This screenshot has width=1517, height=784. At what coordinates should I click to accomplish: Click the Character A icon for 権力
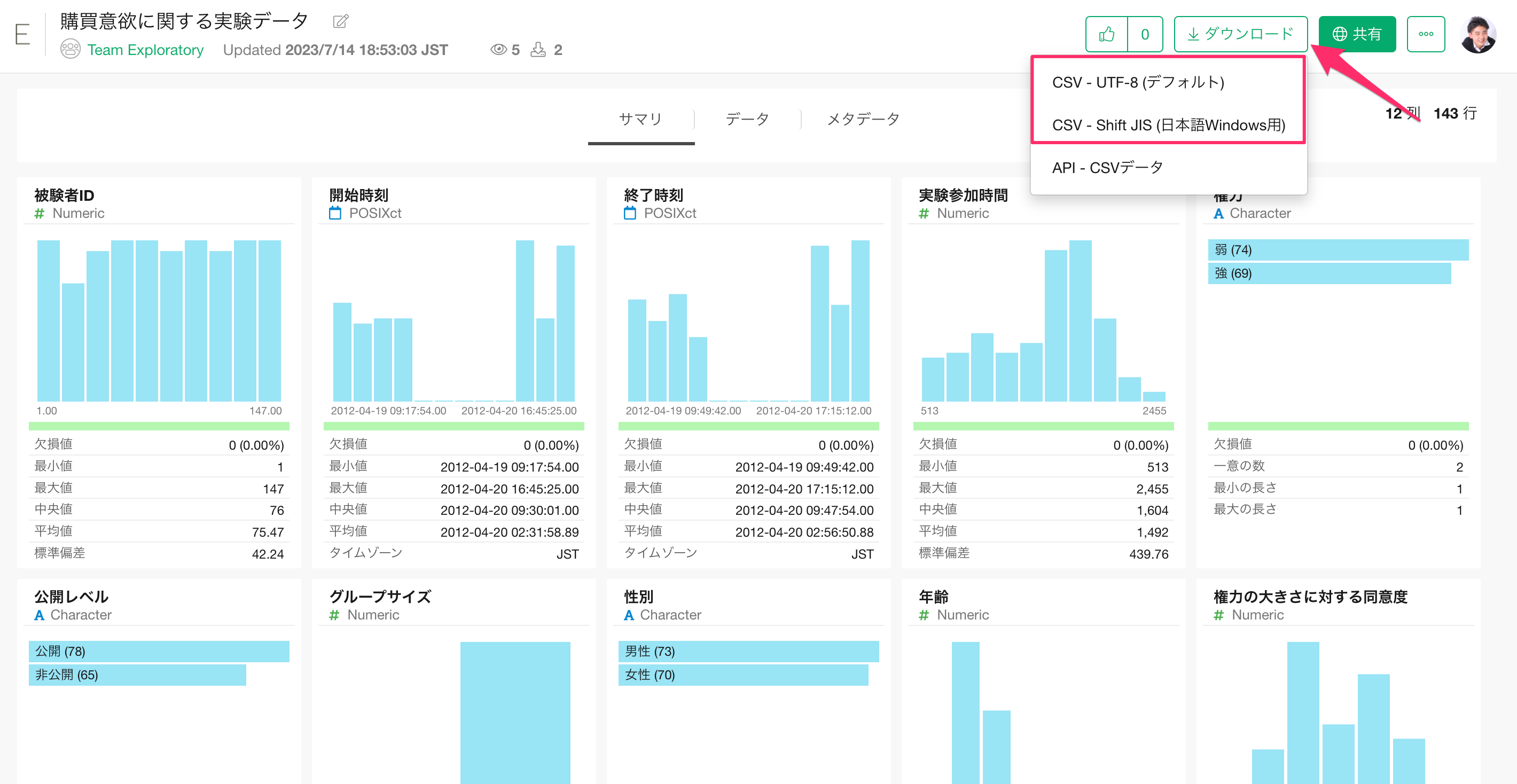(1218, 214)
